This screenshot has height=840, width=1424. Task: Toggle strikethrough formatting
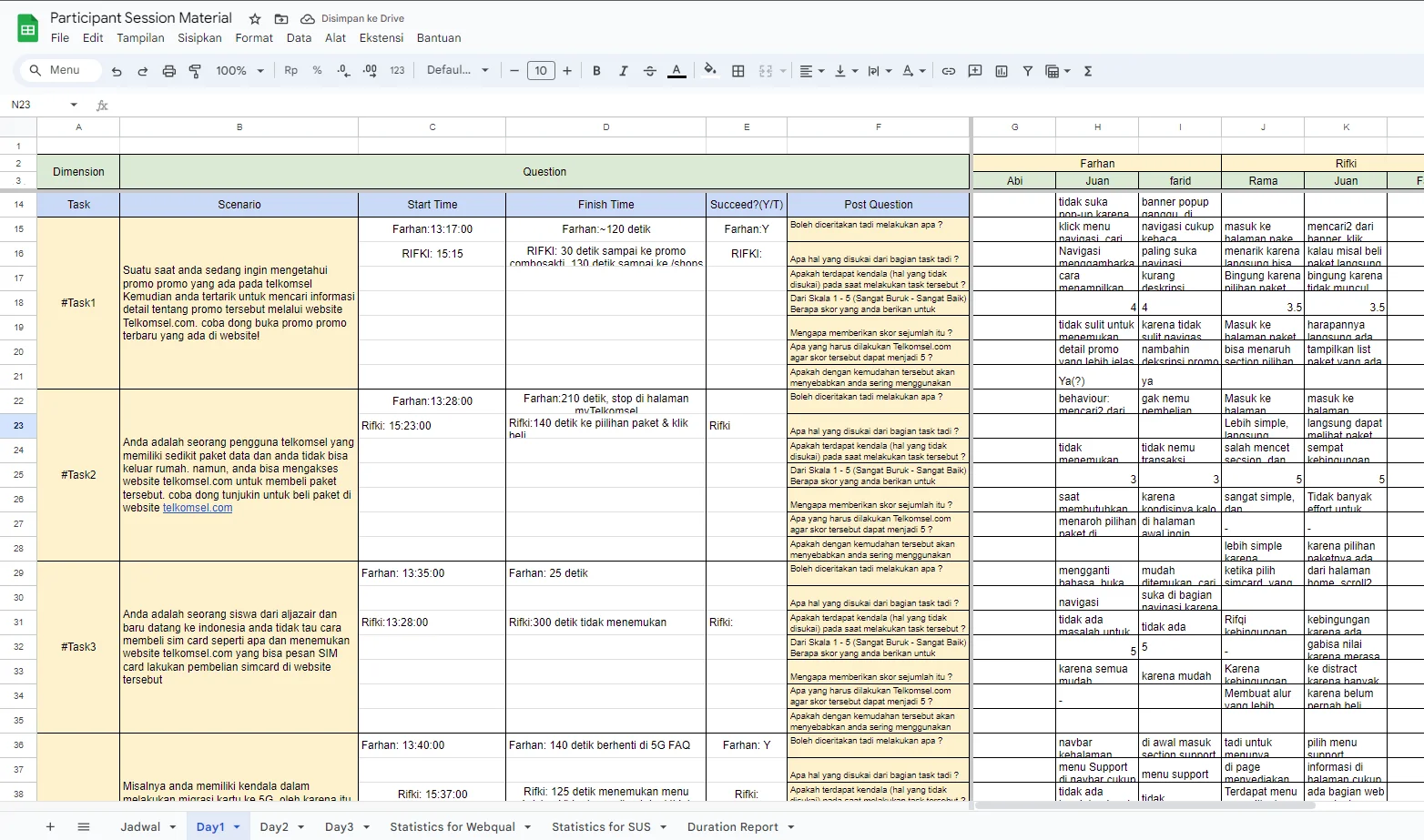(x=650, y=71)
